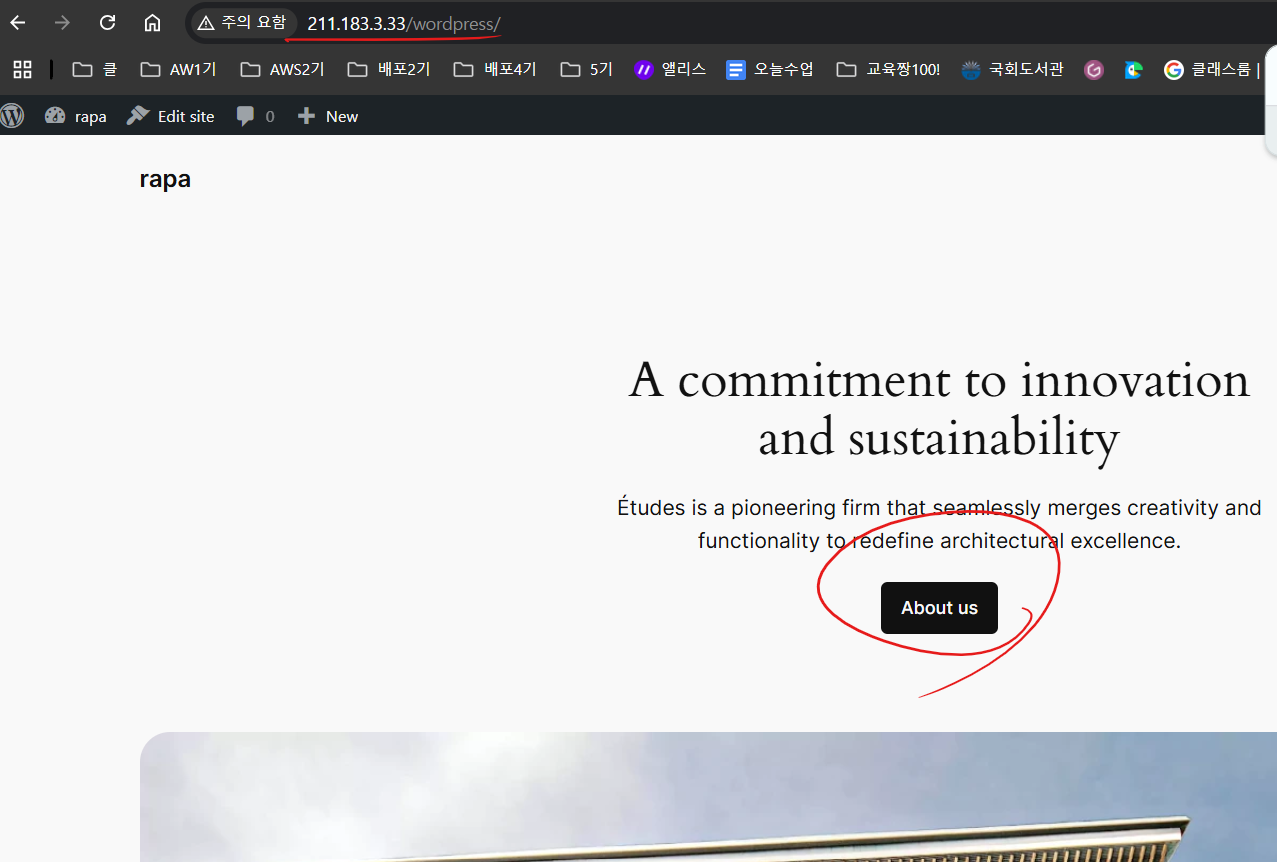Expand the 교육짱100! bookmark folder
This screenshot has height=862, width=1277.
point(889,69)
